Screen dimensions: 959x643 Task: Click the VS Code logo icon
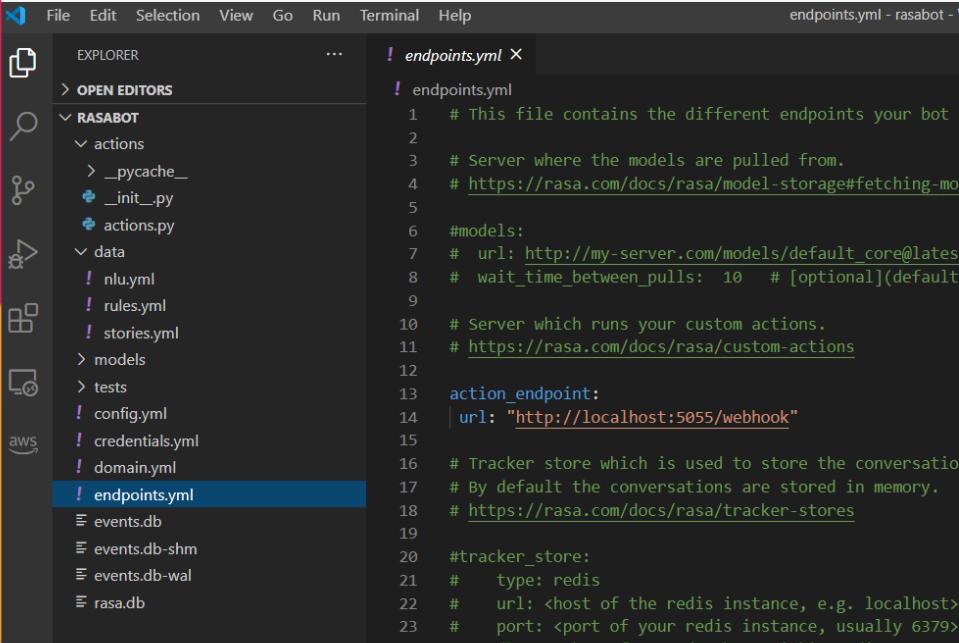15,15
